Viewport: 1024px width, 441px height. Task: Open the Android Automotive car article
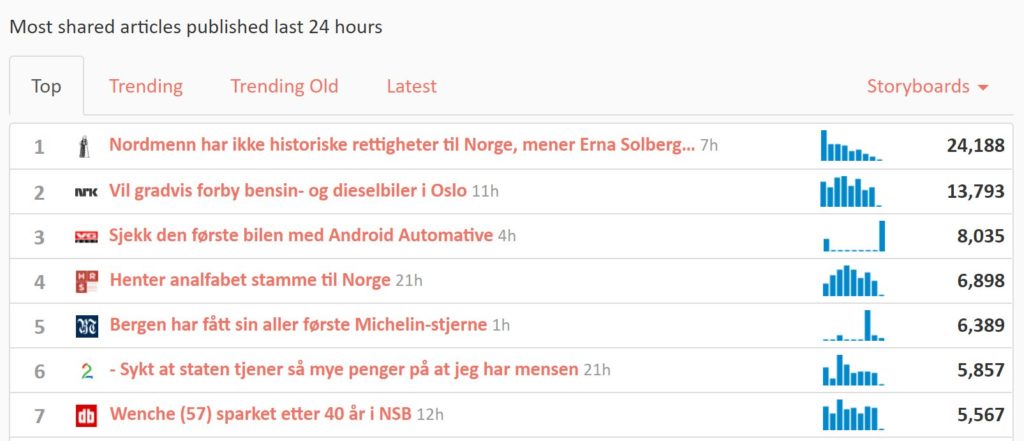301,236
